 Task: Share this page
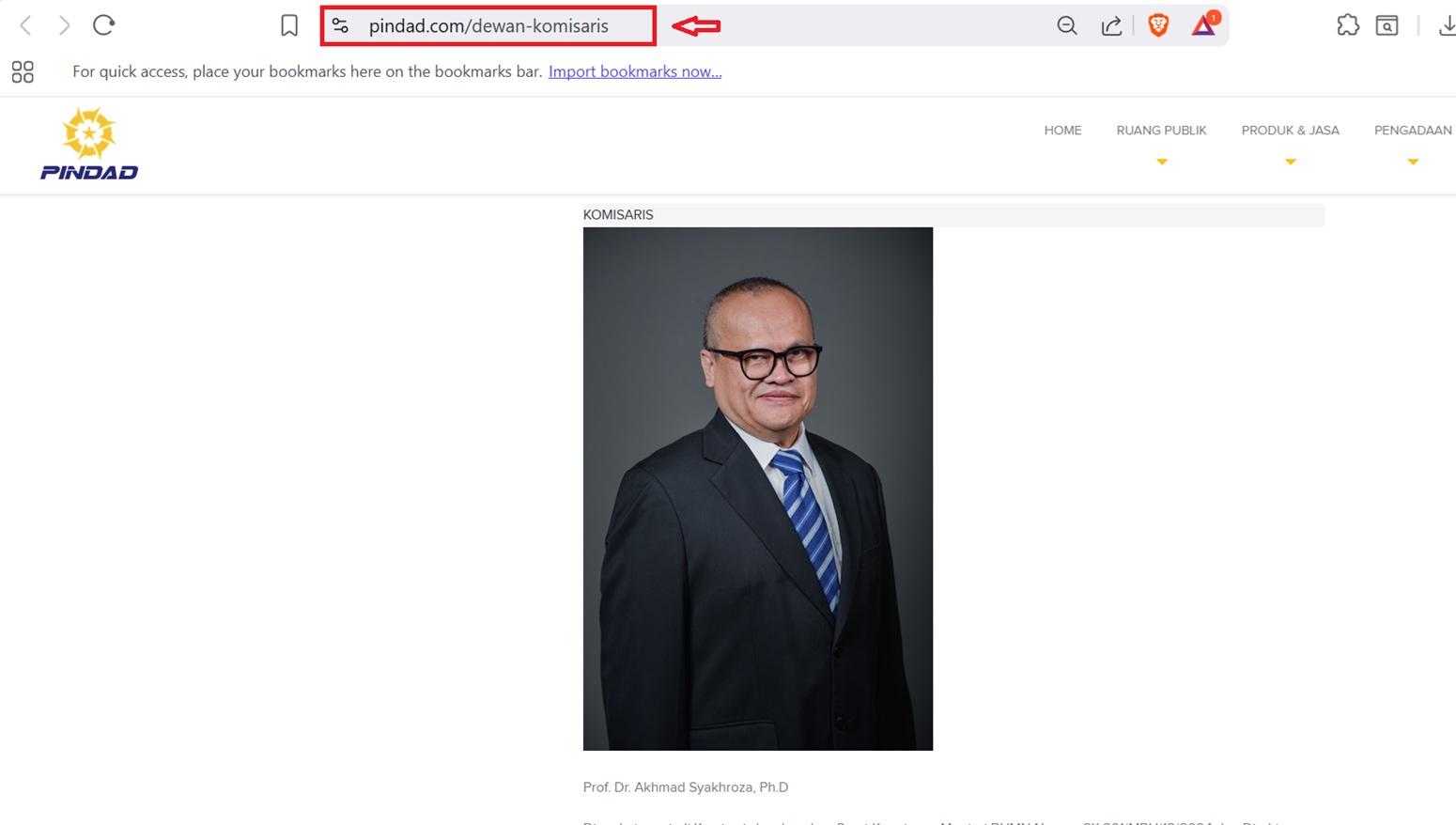[1111, 26]
